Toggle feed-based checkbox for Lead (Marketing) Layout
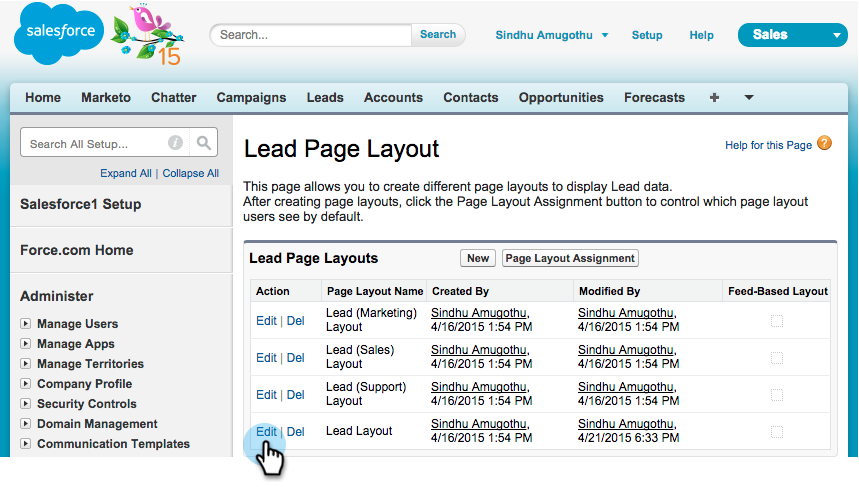Screen dimensions: 859x487 point(777,320)
